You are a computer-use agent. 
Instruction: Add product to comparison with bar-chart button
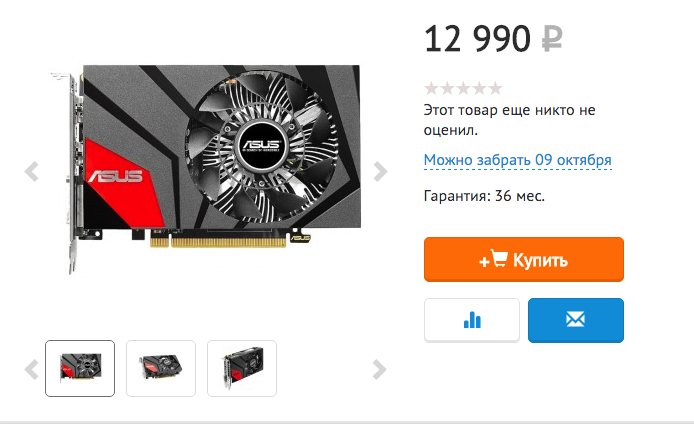(472, 320)
